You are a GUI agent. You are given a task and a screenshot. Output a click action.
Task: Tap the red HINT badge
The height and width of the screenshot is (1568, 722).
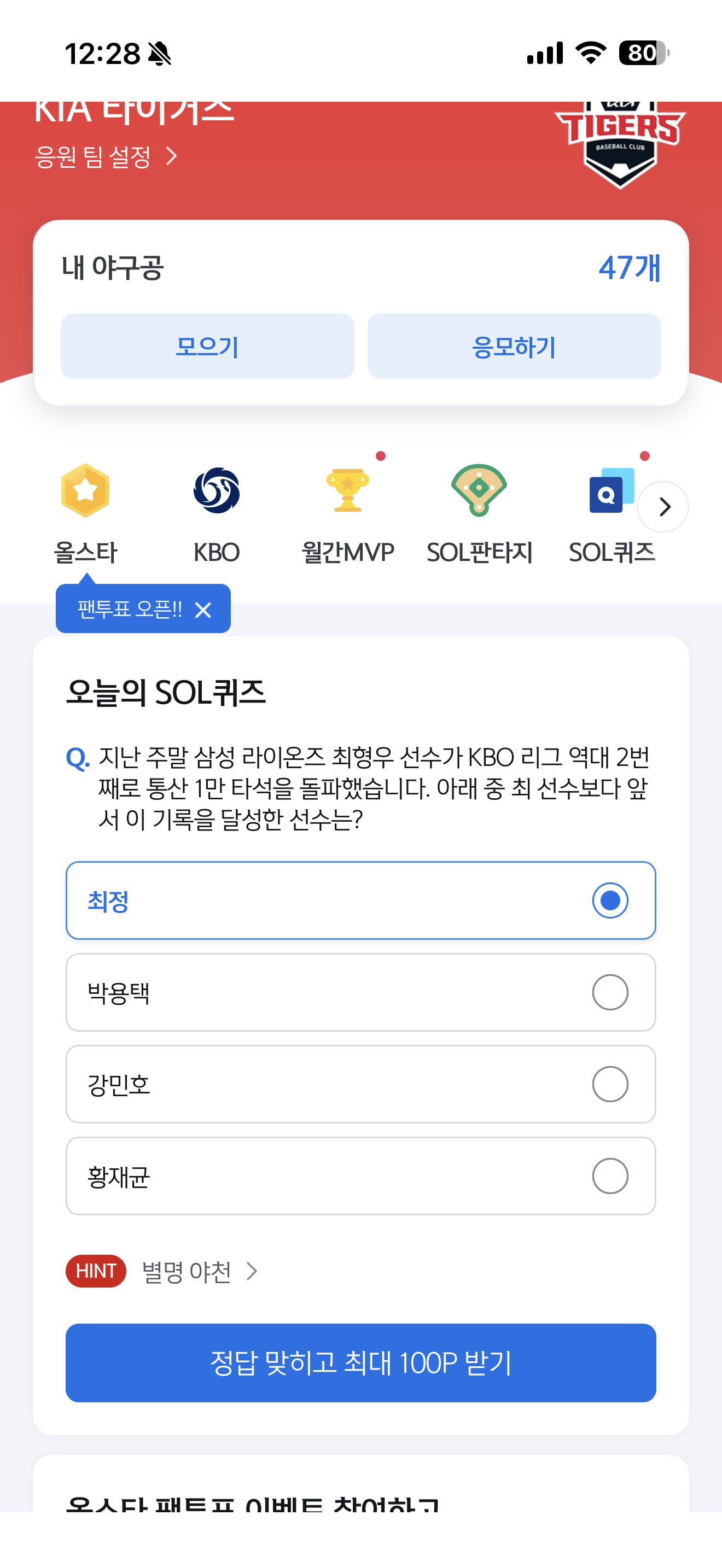point(96,1271)
